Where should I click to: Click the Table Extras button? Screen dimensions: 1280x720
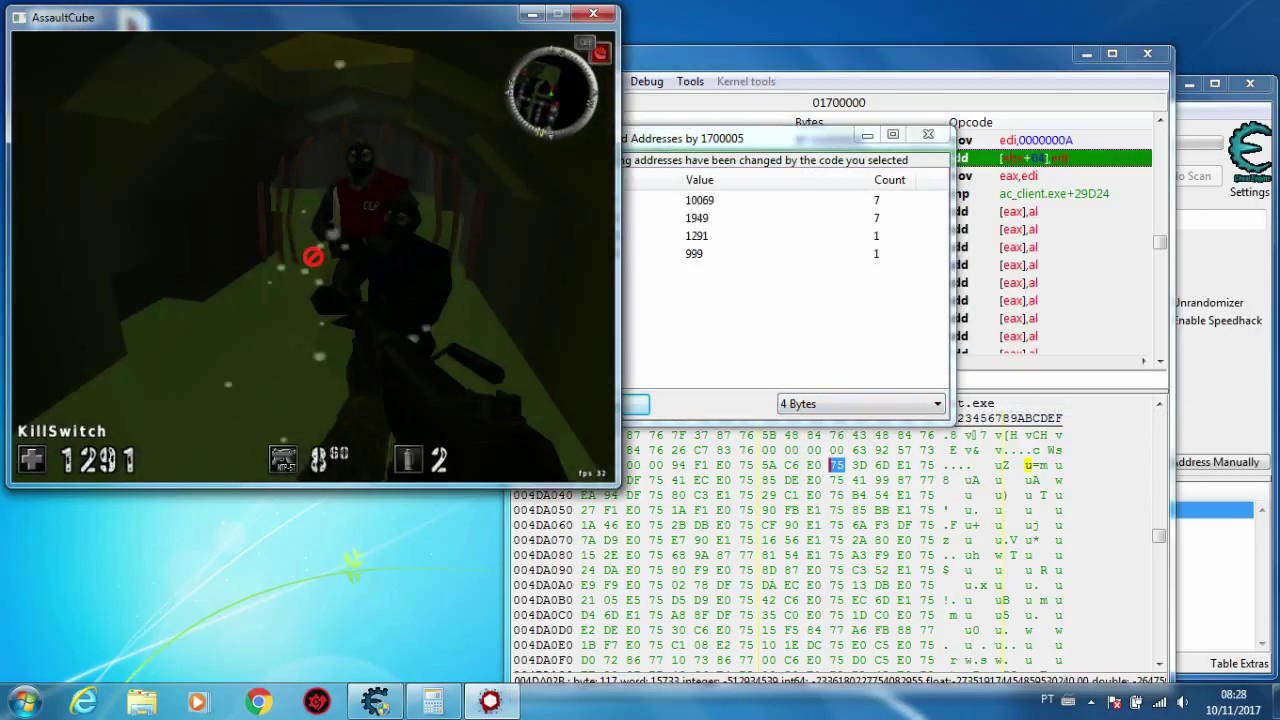pyautogui.click(x=1239, y=664)
